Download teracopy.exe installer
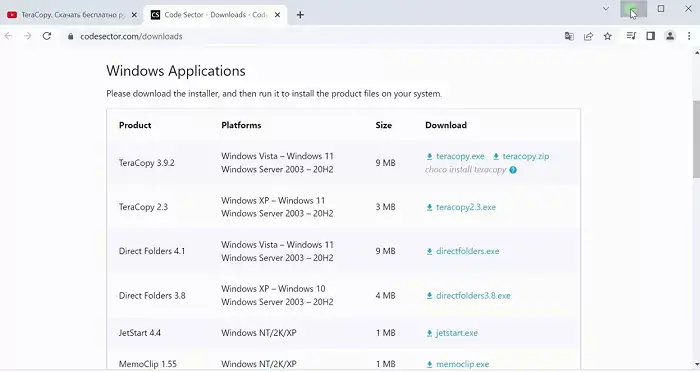700x372 pixels. tap(455, 156)
